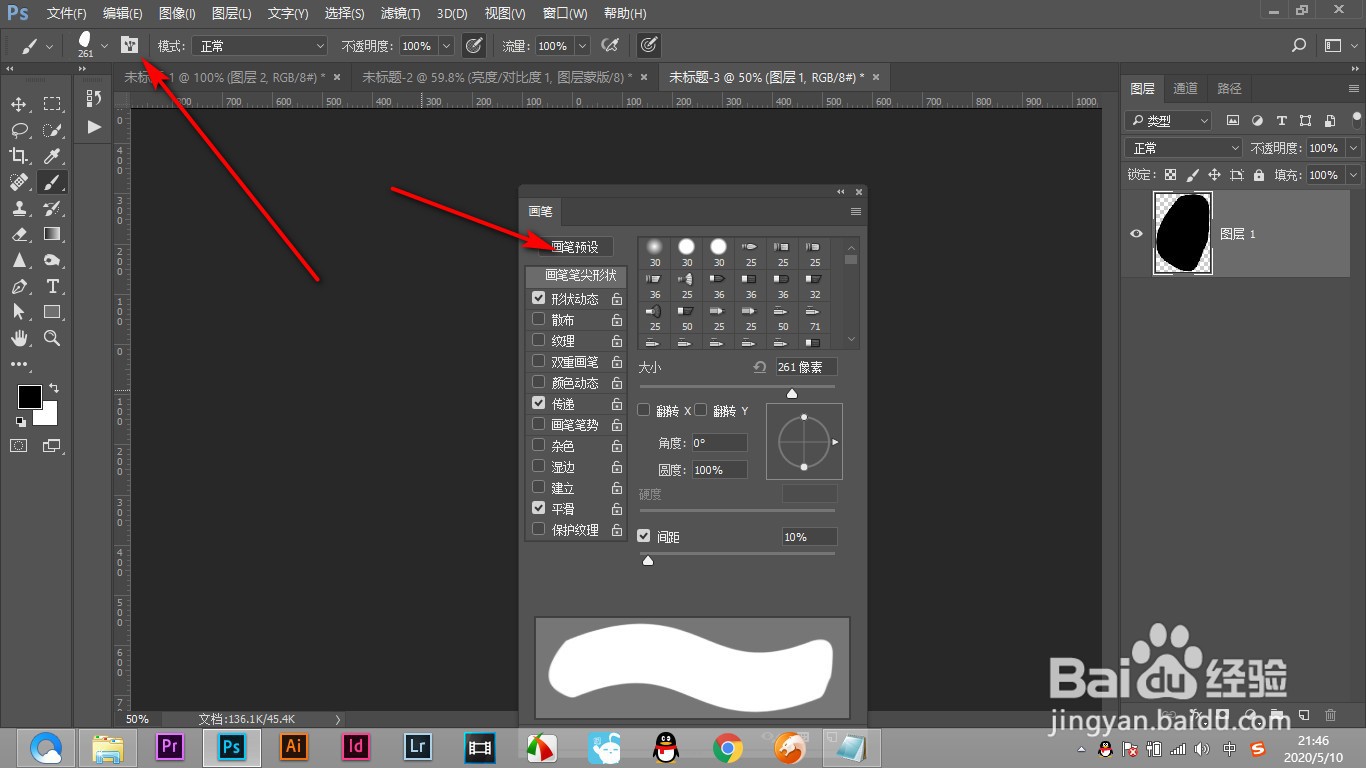This screenshot has height=768, width=1366.
Task: Select the Eyedropper tool
Action: pos(52,156)
